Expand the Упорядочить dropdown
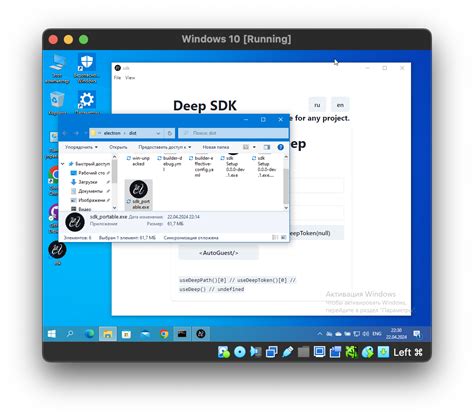Image resolution: width=474 pixels, height=418 pixels. (x=81, y=147)
